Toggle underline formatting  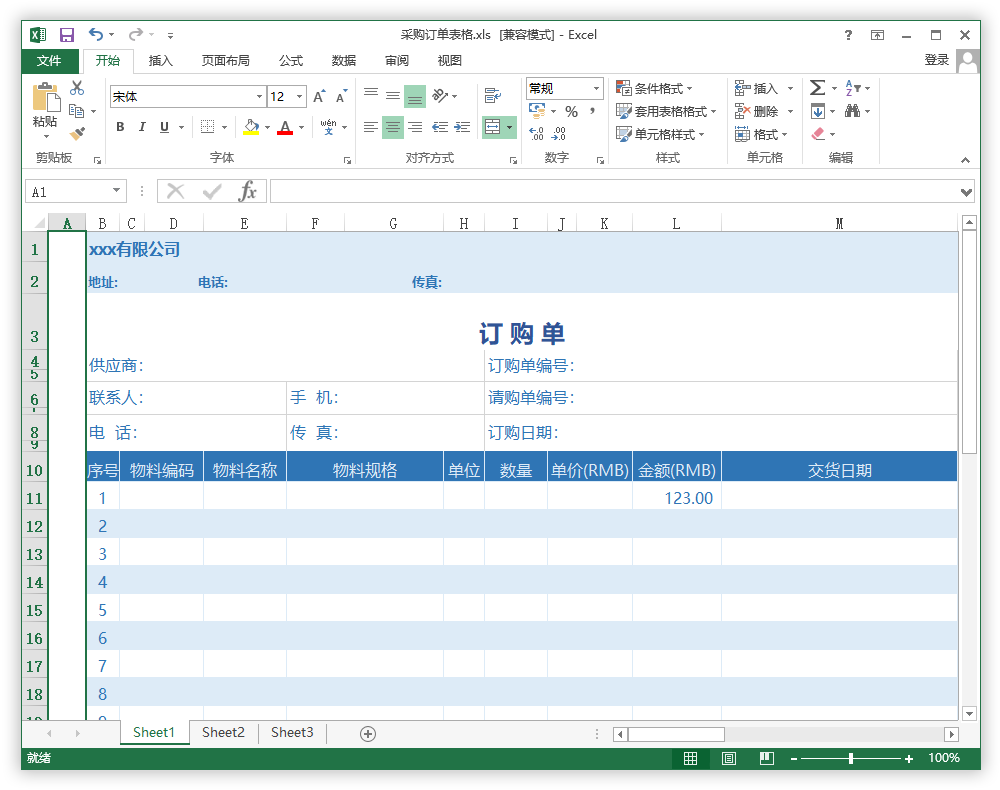click(x=165, y=127)
